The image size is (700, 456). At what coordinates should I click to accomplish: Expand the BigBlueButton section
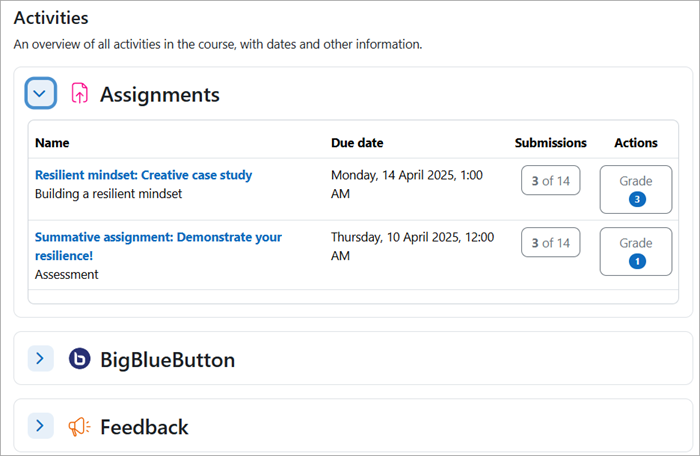tap(40, 358)
